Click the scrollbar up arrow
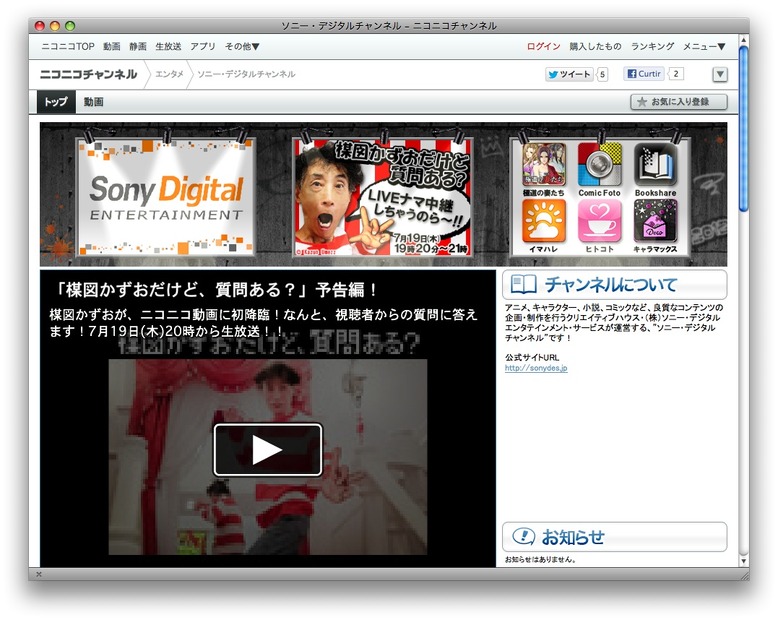 743,40
